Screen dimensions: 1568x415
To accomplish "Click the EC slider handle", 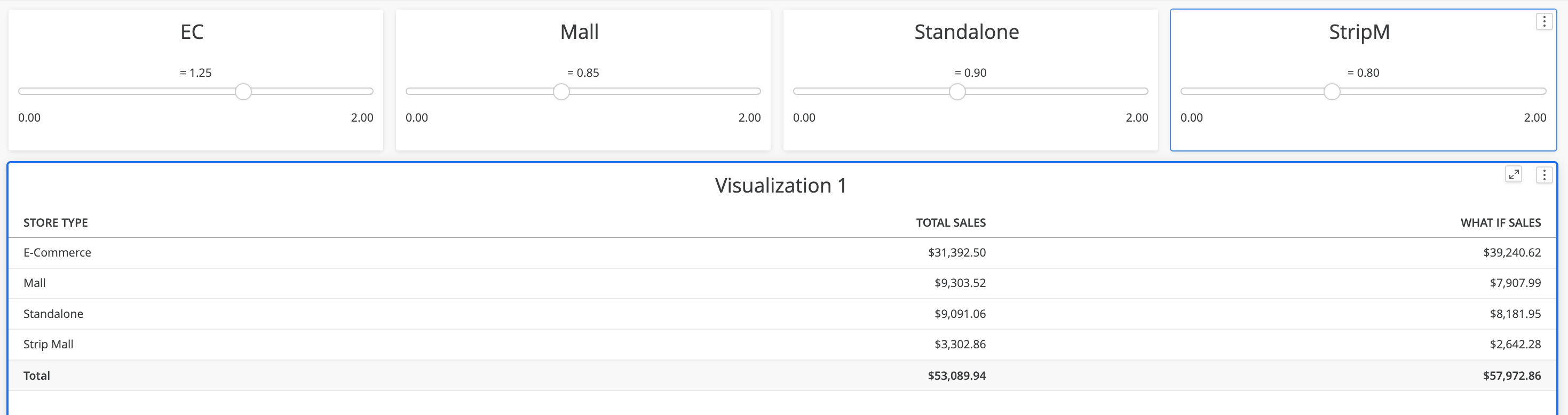I will tap(243, 92).
